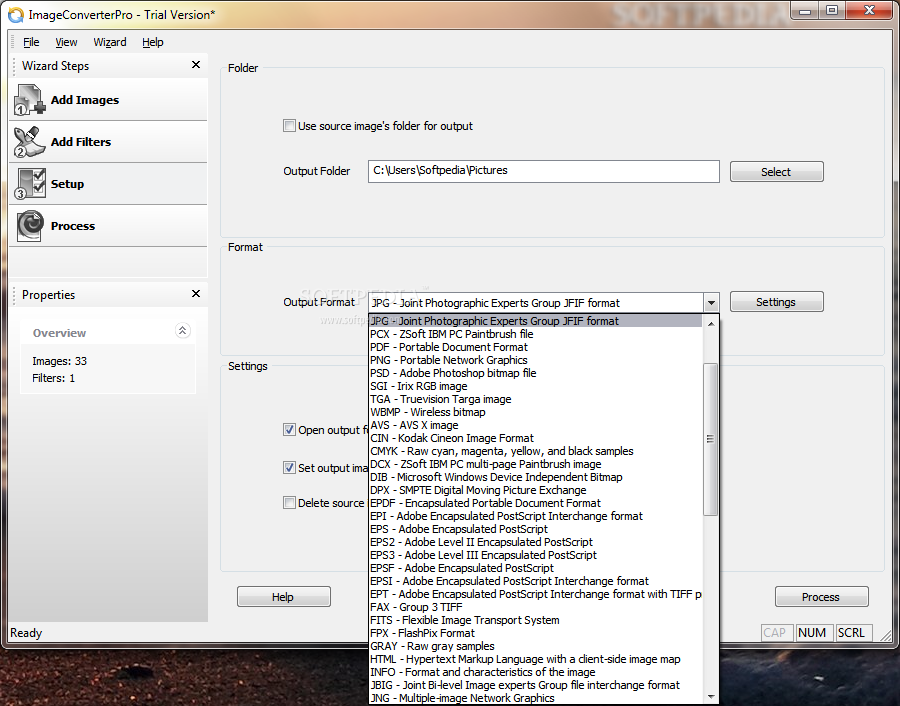Select DPX - SMPTE Digital Moving Picture Exchange
Screen dimensions: 900x706
[536, 490]
